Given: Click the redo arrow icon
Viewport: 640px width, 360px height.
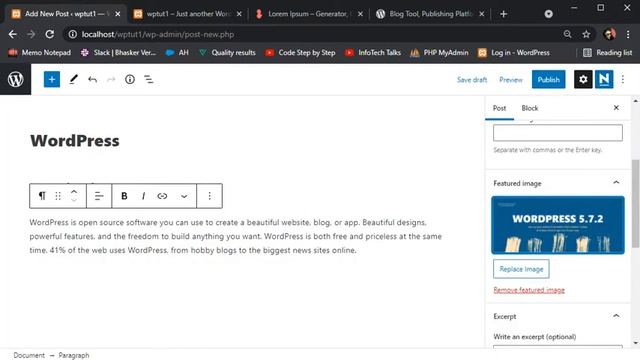Looking at the screenshot, I should (111, 79).
